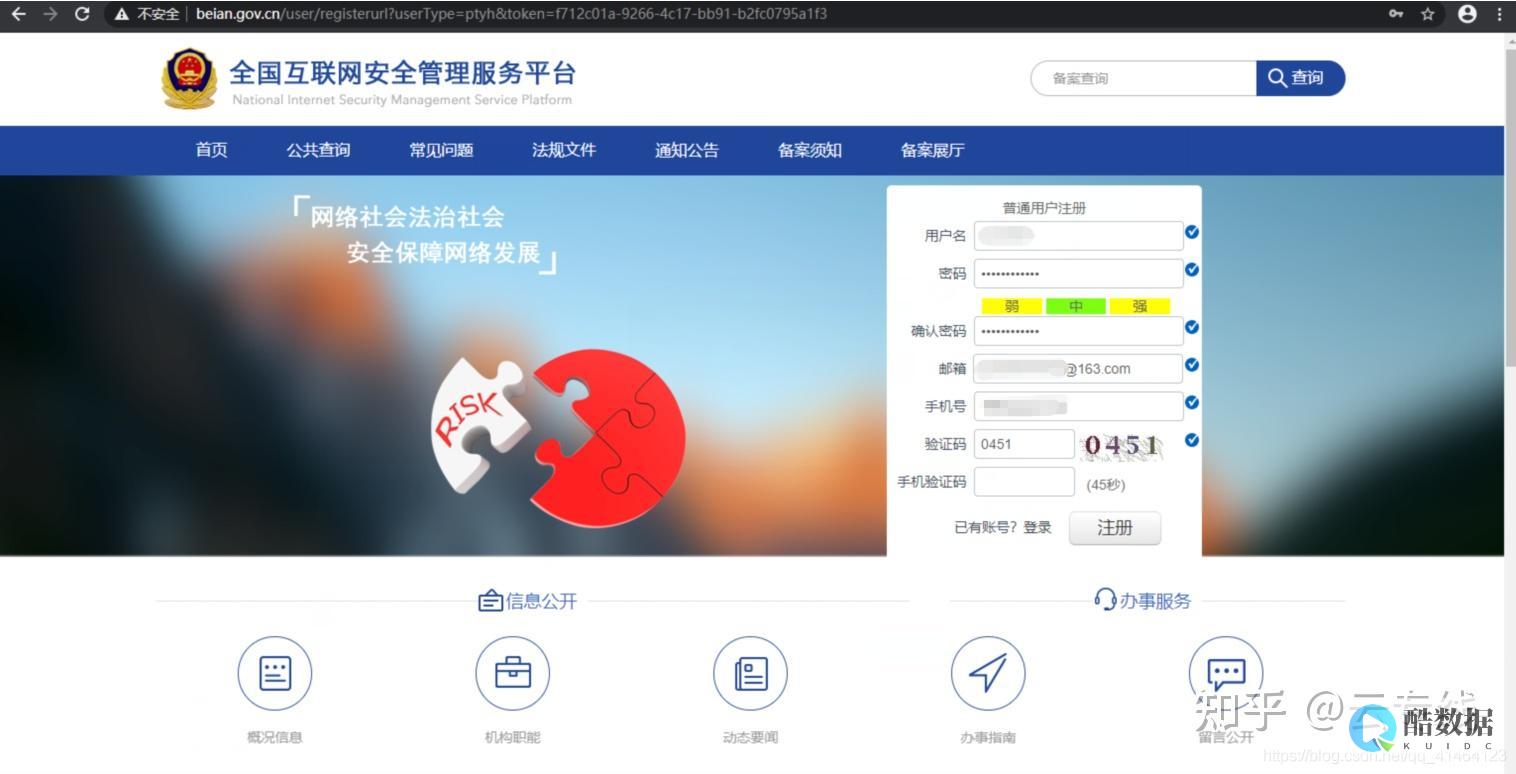Click the 机构职能 label link
This screenshot has height=774, width=1516.
pos(513,737)
